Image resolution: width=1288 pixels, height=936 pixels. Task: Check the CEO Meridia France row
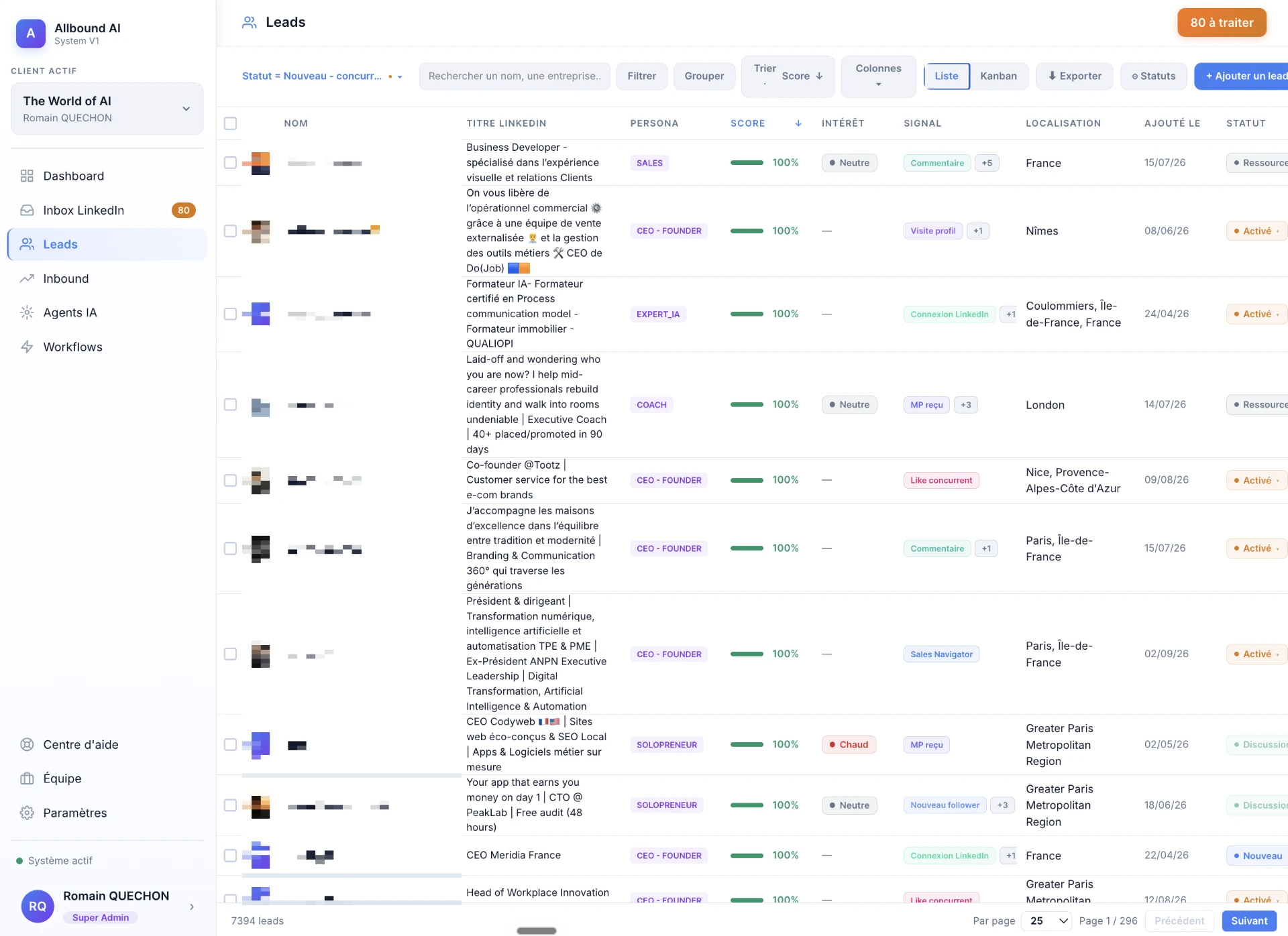(x=230, y=856)
